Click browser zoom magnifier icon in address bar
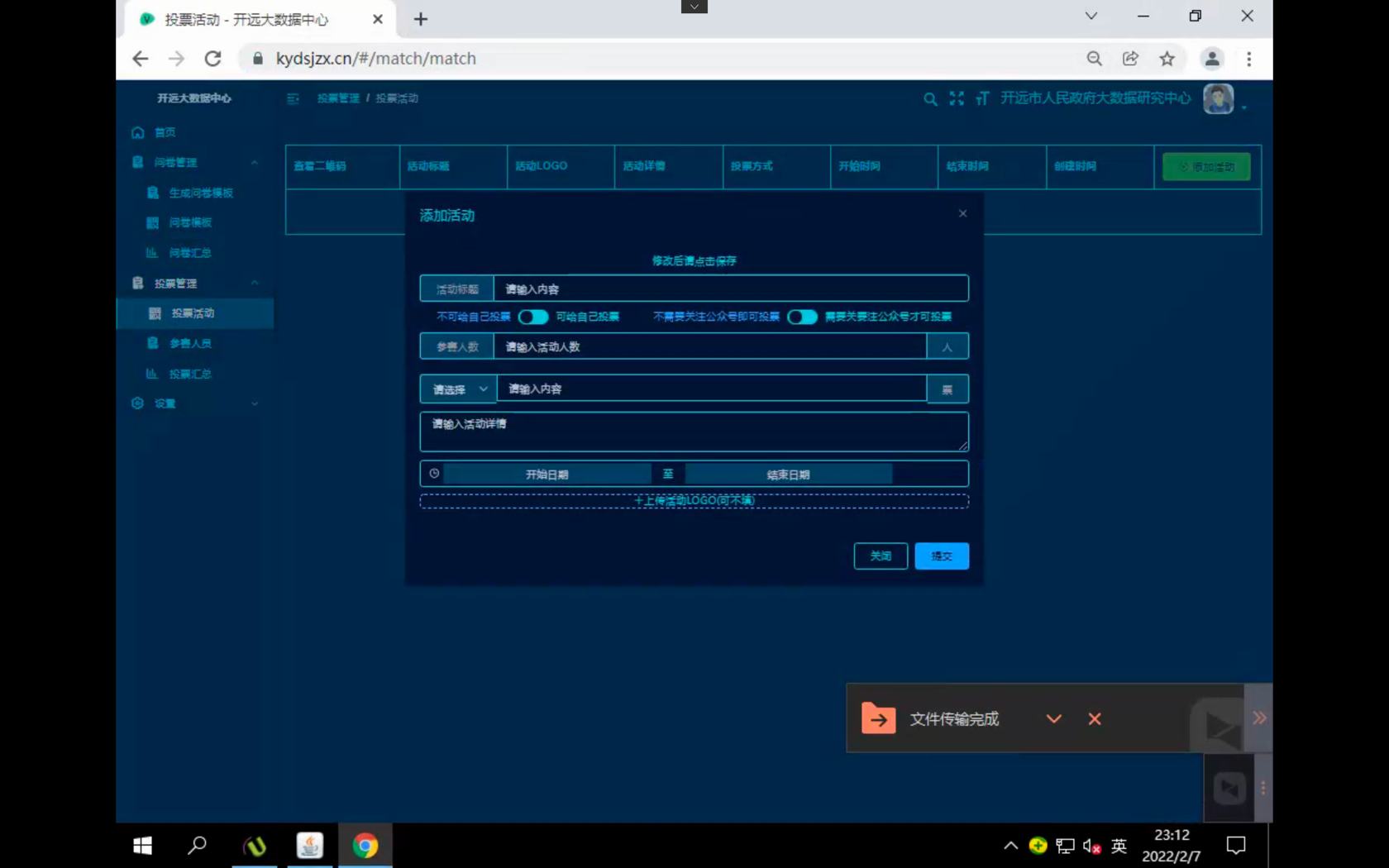The width and height of the screenshot is (1389, 868). point(1094,59)
